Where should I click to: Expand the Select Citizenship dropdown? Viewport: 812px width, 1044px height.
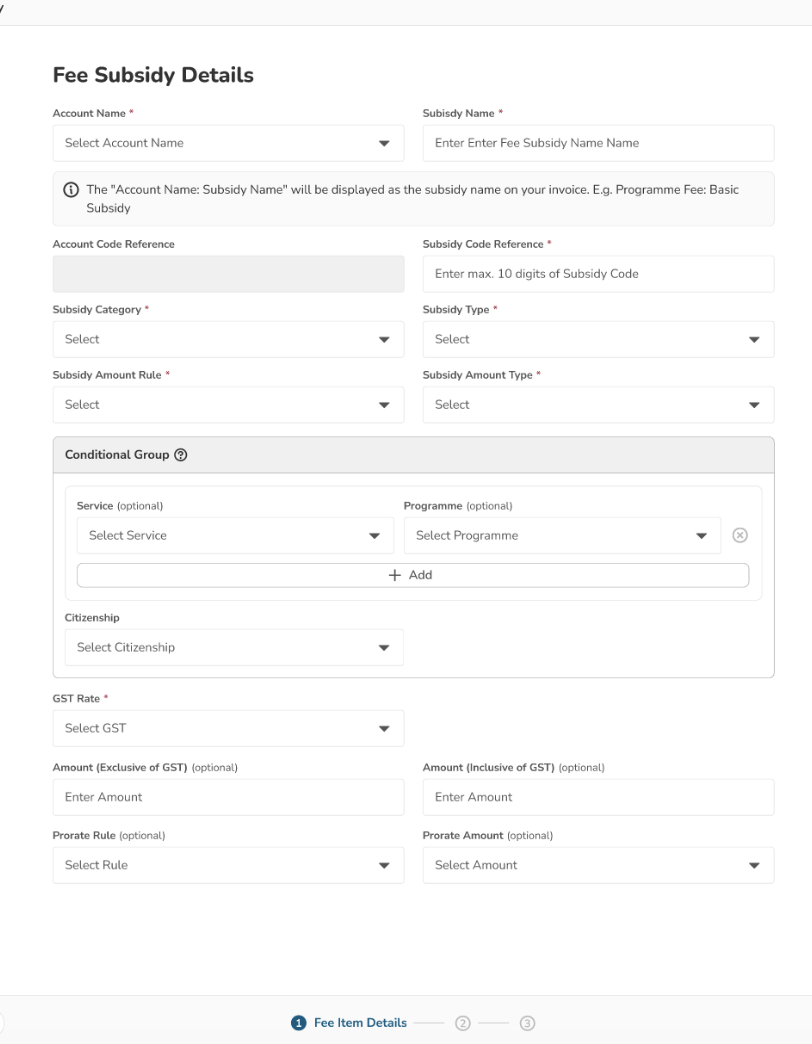click(x=234, y=647)
